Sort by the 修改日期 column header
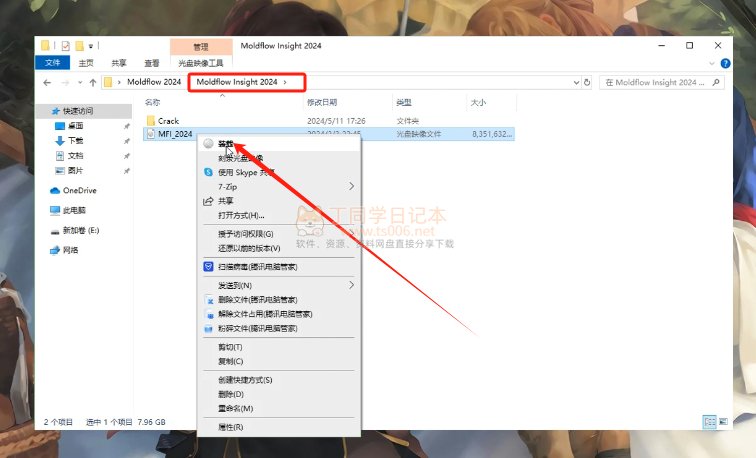Image resolution: width=756 pixels, height=458 pixels. click(322, 102)
